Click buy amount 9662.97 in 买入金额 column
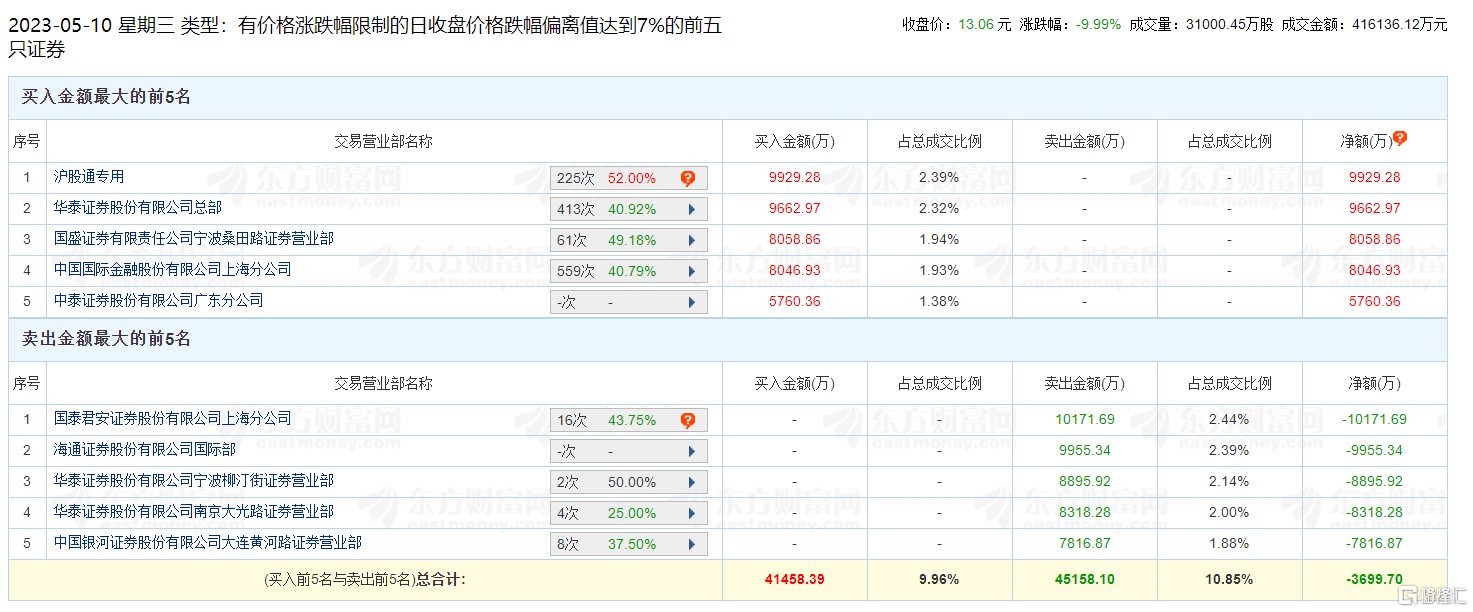The width and height of the screenshot is (1473, 612). tap(794, 209)
